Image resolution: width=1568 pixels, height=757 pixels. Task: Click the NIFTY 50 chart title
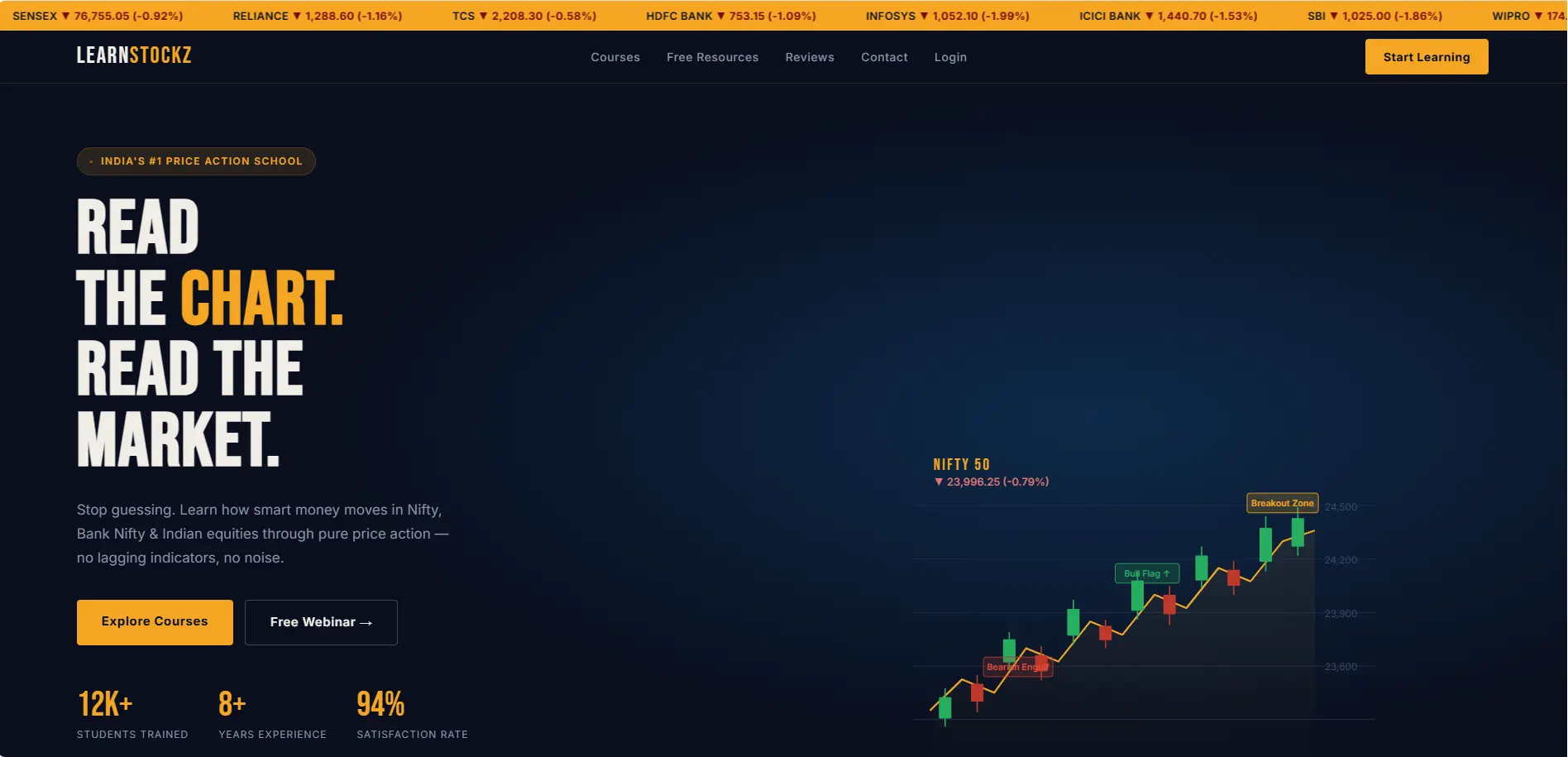[962, 465]
